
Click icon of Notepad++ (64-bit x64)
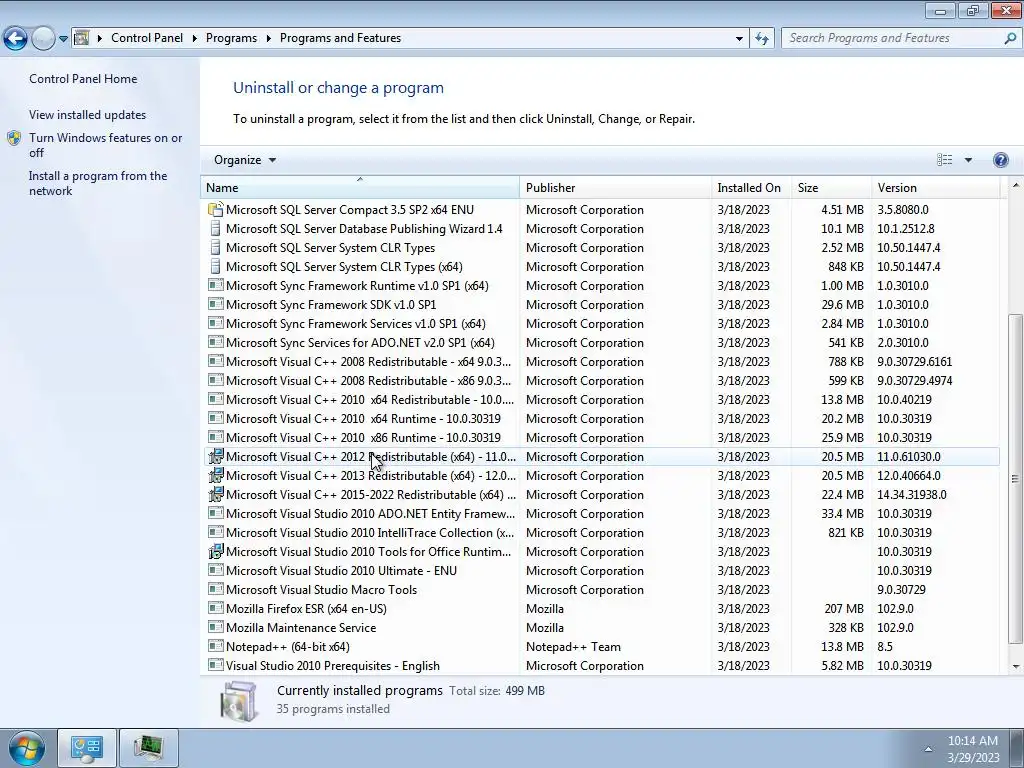(x=216, y=646)
